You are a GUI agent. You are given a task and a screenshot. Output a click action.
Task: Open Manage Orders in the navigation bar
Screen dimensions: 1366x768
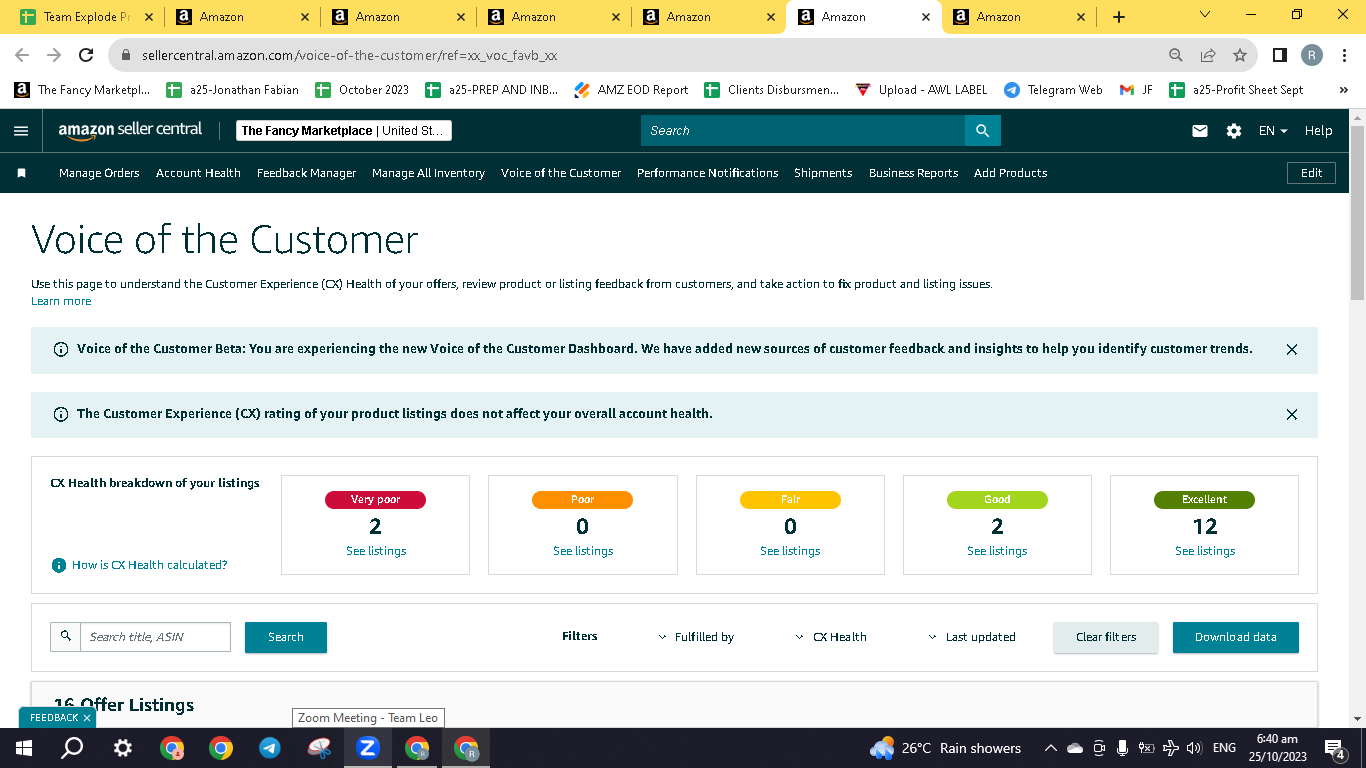(99, 173)
